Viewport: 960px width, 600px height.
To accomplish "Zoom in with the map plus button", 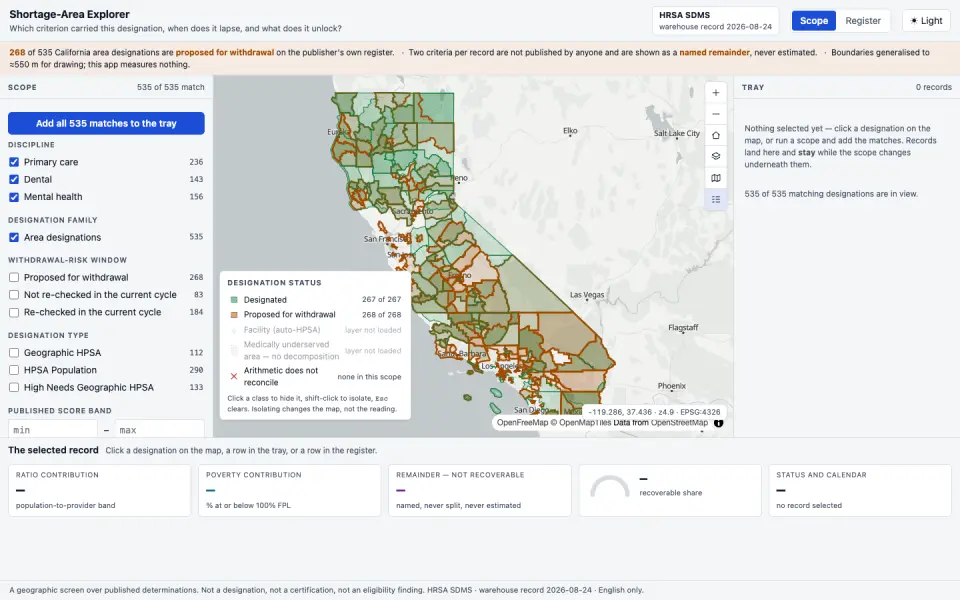I will [716, 93].
